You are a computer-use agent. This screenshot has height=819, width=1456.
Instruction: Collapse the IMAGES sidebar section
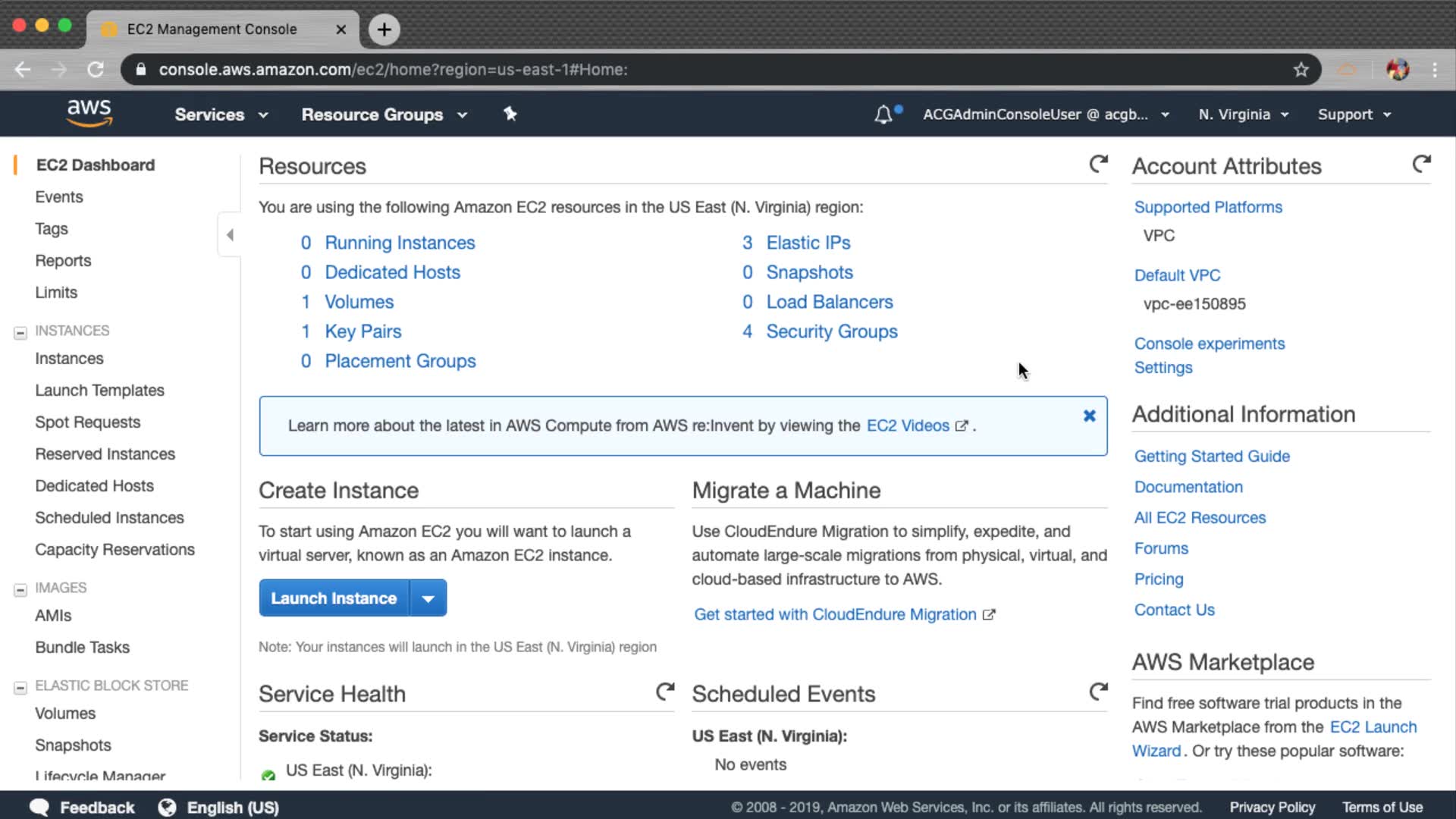point(20,589)
